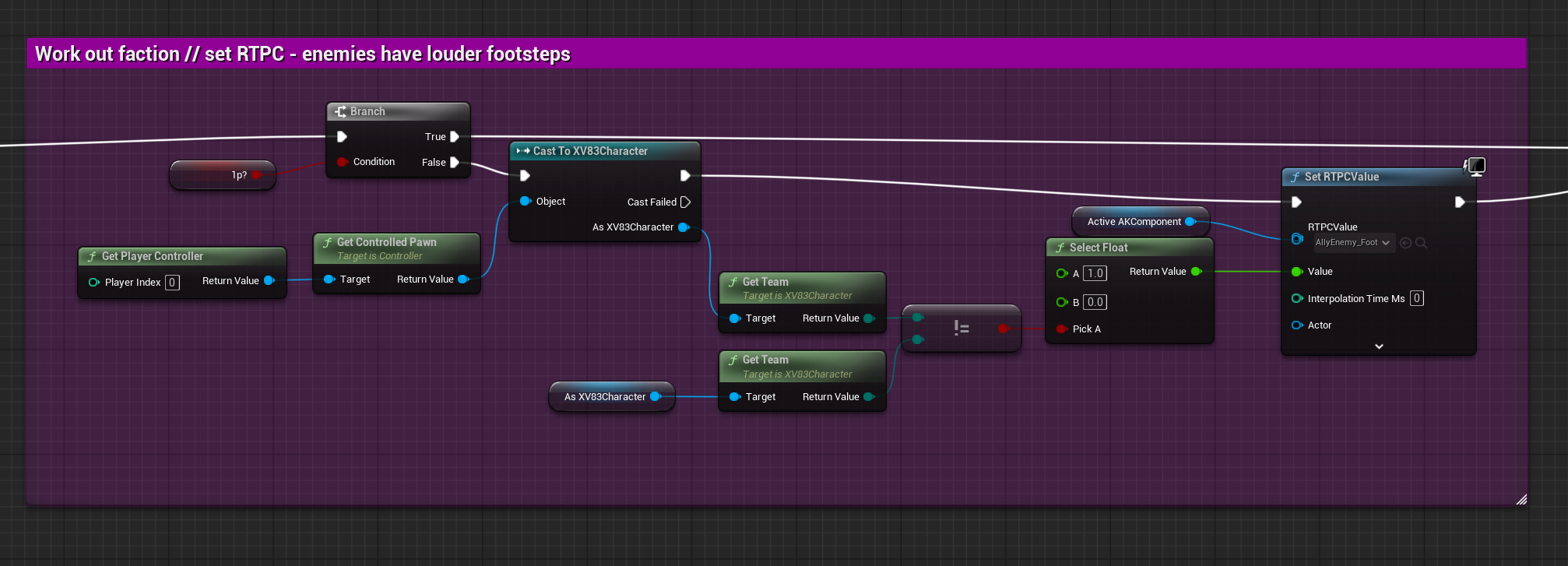Screen dimensions: 1568x566
Task: Click Get Controlled Pawn Return Value pin
Action: point(464,279)
